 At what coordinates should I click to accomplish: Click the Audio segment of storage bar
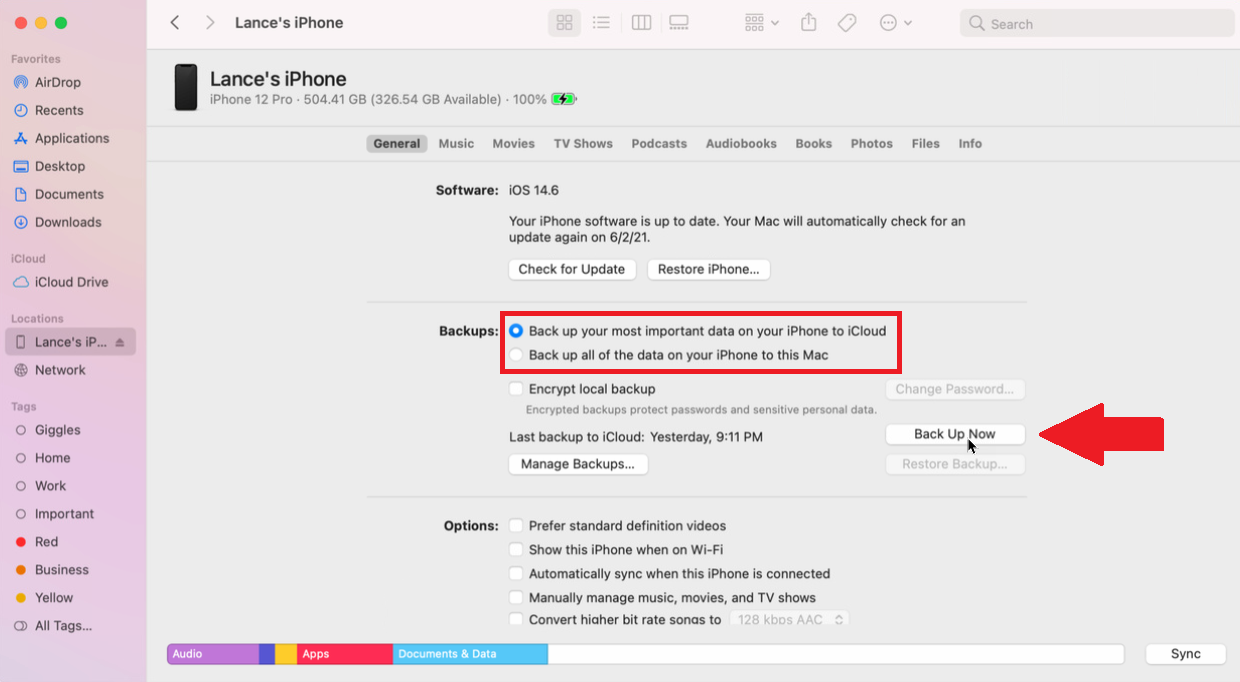(213, 654)
